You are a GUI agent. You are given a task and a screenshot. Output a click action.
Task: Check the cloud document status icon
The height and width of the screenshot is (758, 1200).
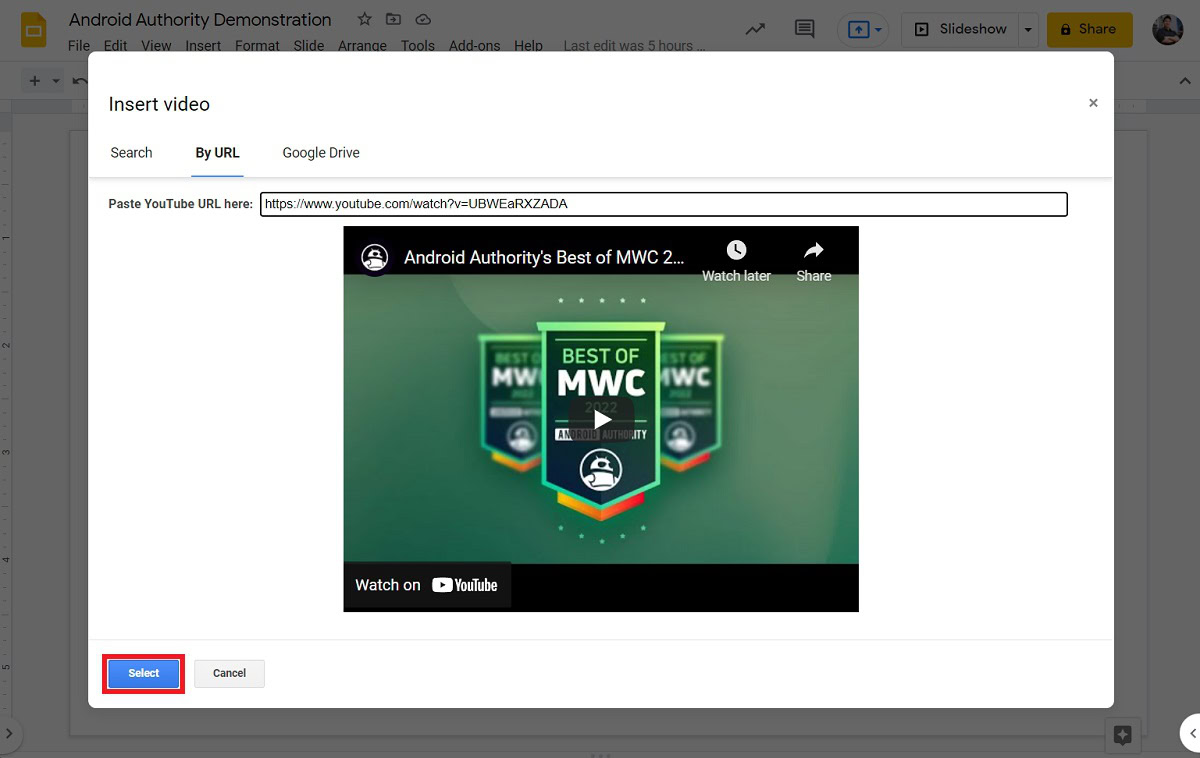point(423,20)
